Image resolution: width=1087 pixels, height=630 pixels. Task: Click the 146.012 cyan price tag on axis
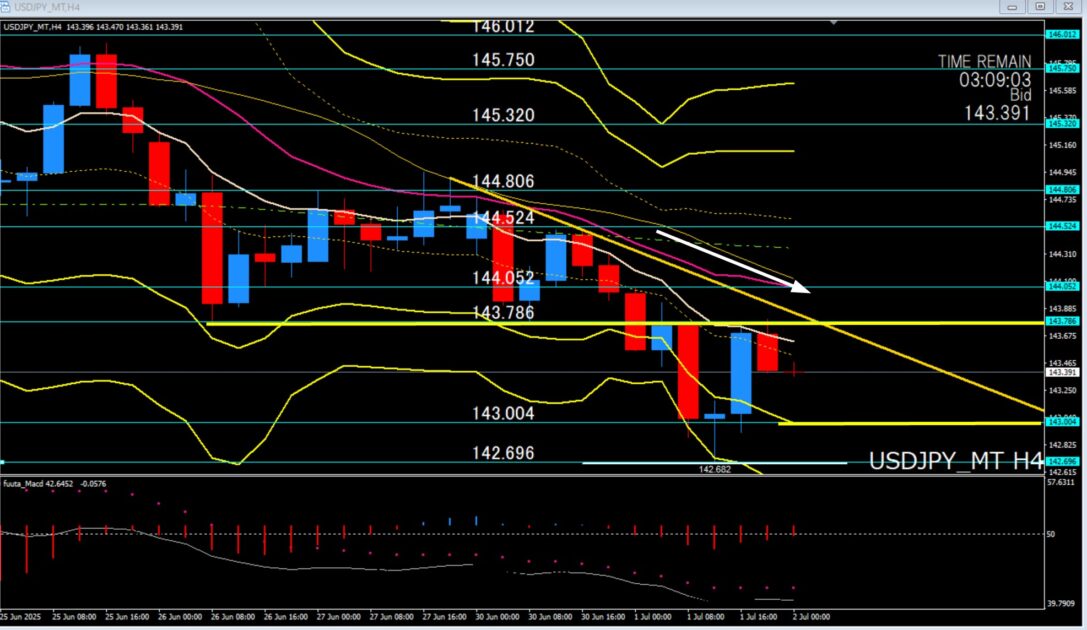pyautogui.click(x=1059, y=35)
